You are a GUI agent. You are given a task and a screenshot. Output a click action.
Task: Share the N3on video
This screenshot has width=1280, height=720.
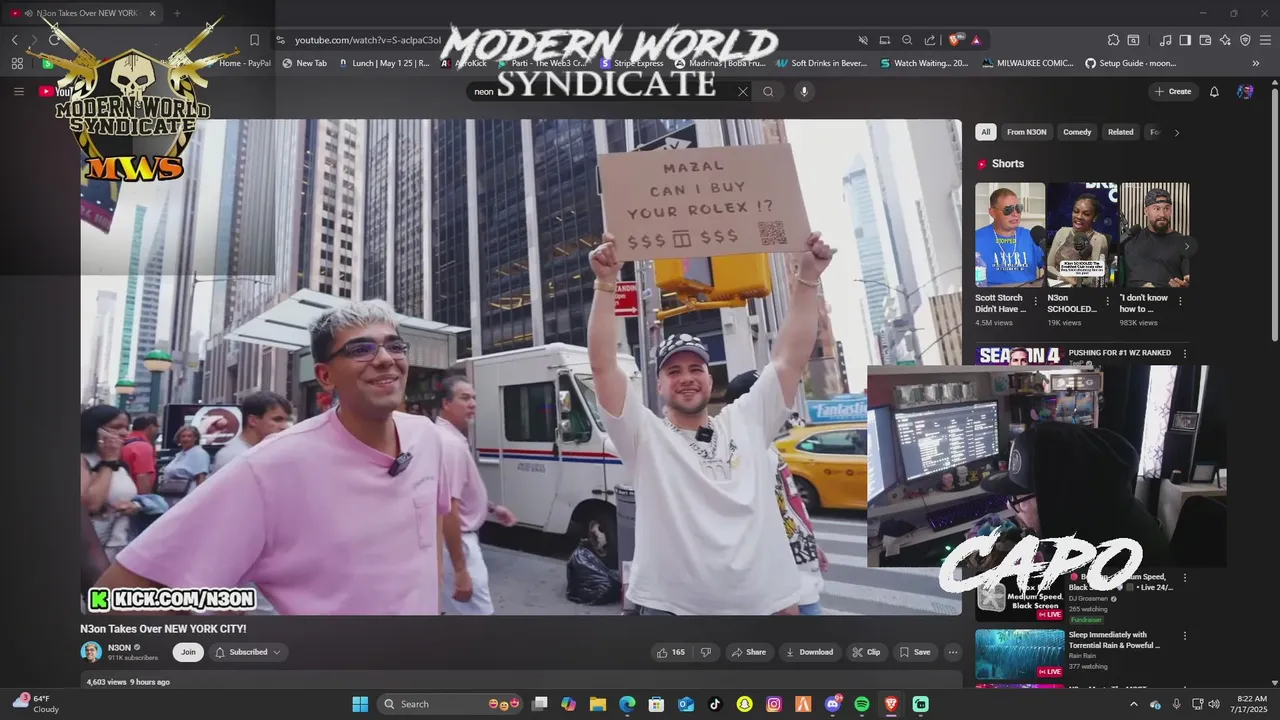[x=749, y=652]
